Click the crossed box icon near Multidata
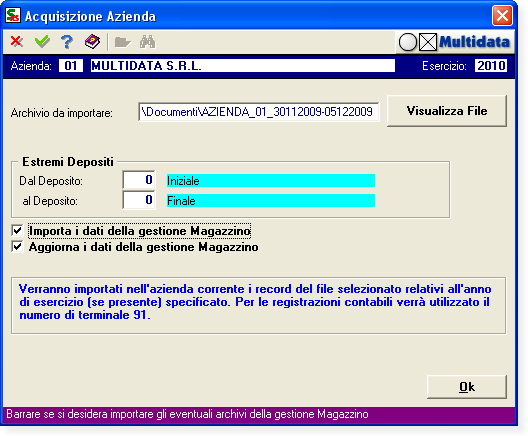The image size is (528, 436). [x=428, y=42]
